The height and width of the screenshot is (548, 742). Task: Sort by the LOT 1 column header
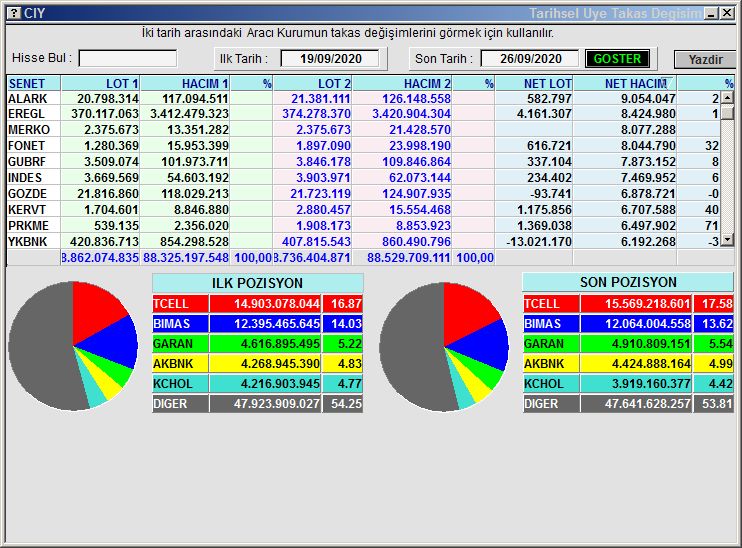pyautogui.click(x=100, y=83)
